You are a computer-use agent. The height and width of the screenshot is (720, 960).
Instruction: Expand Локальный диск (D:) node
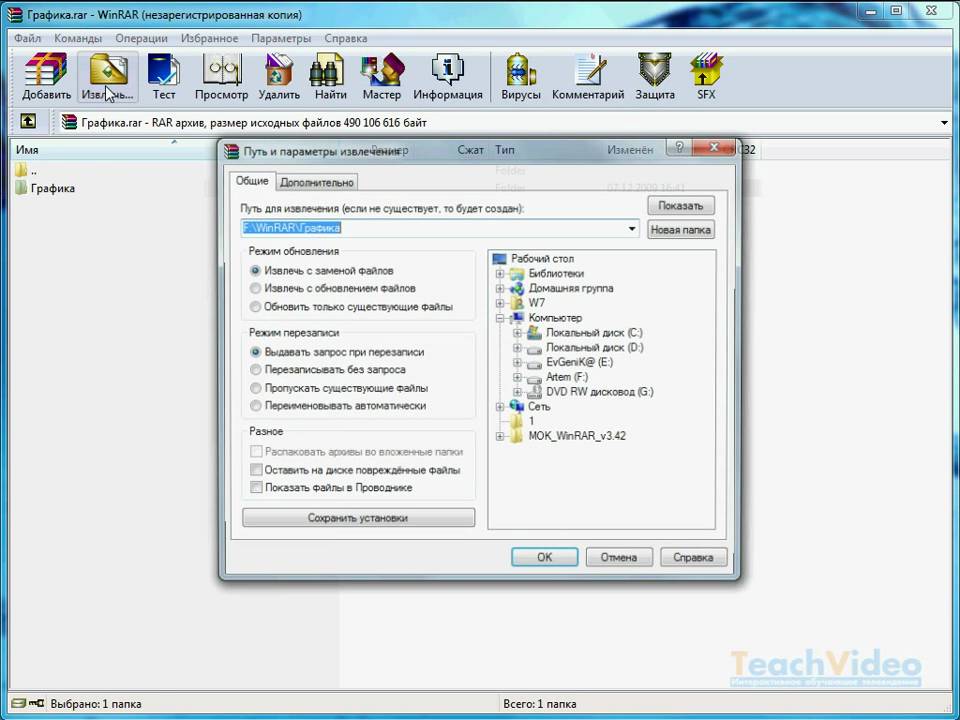[x=517, y=347]
